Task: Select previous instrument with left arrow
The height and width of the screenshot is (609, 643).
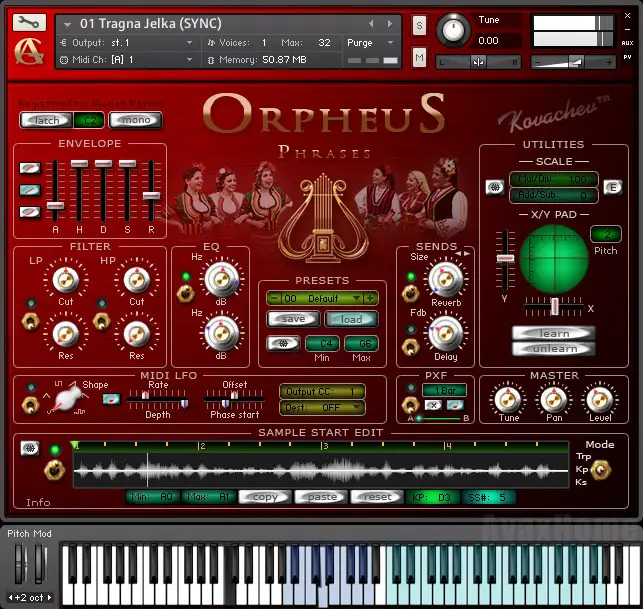Action: pyautogui.click(x=371, y=24)
